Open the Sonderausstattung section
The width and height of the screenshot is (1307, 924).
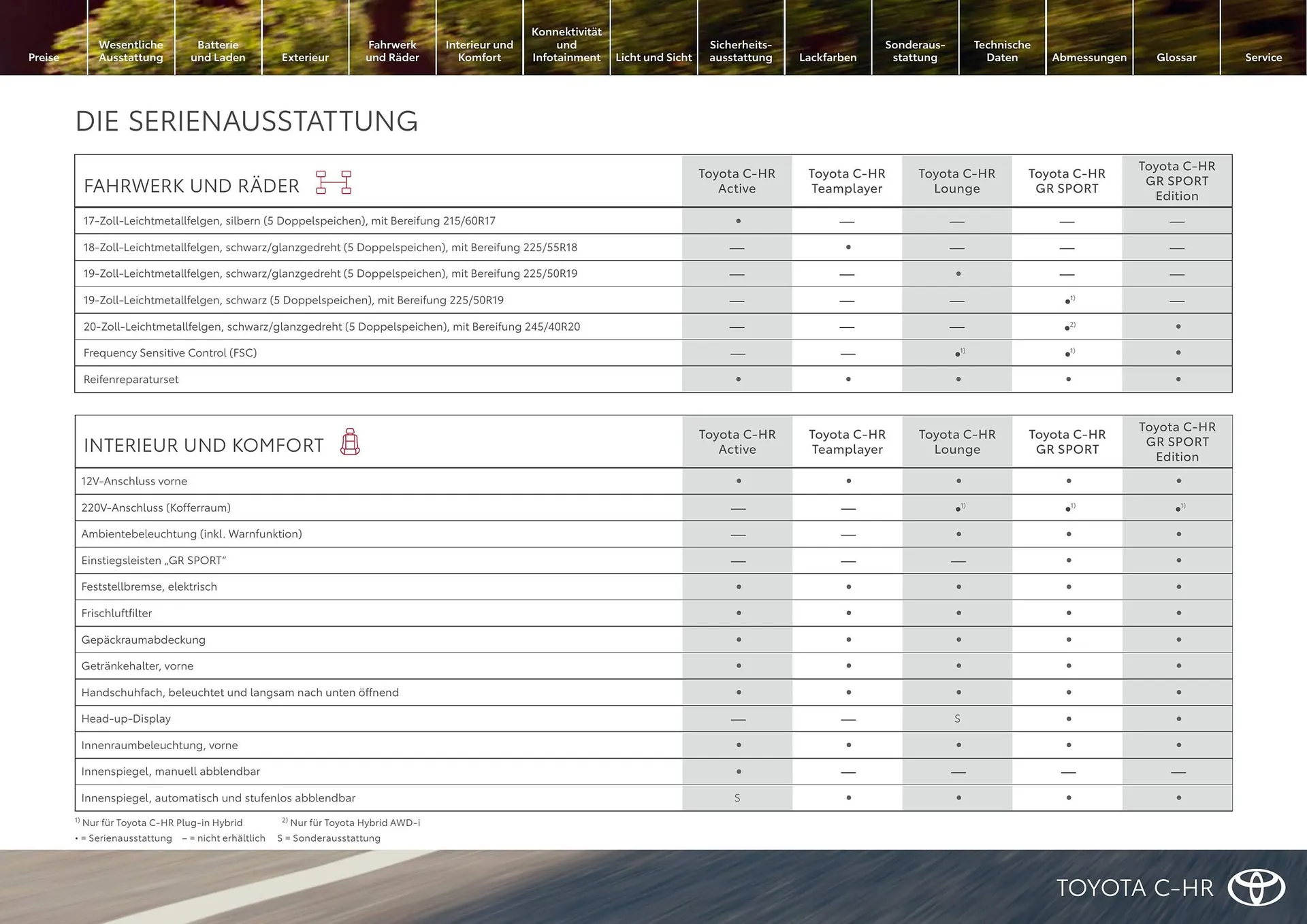coord(915,51)
